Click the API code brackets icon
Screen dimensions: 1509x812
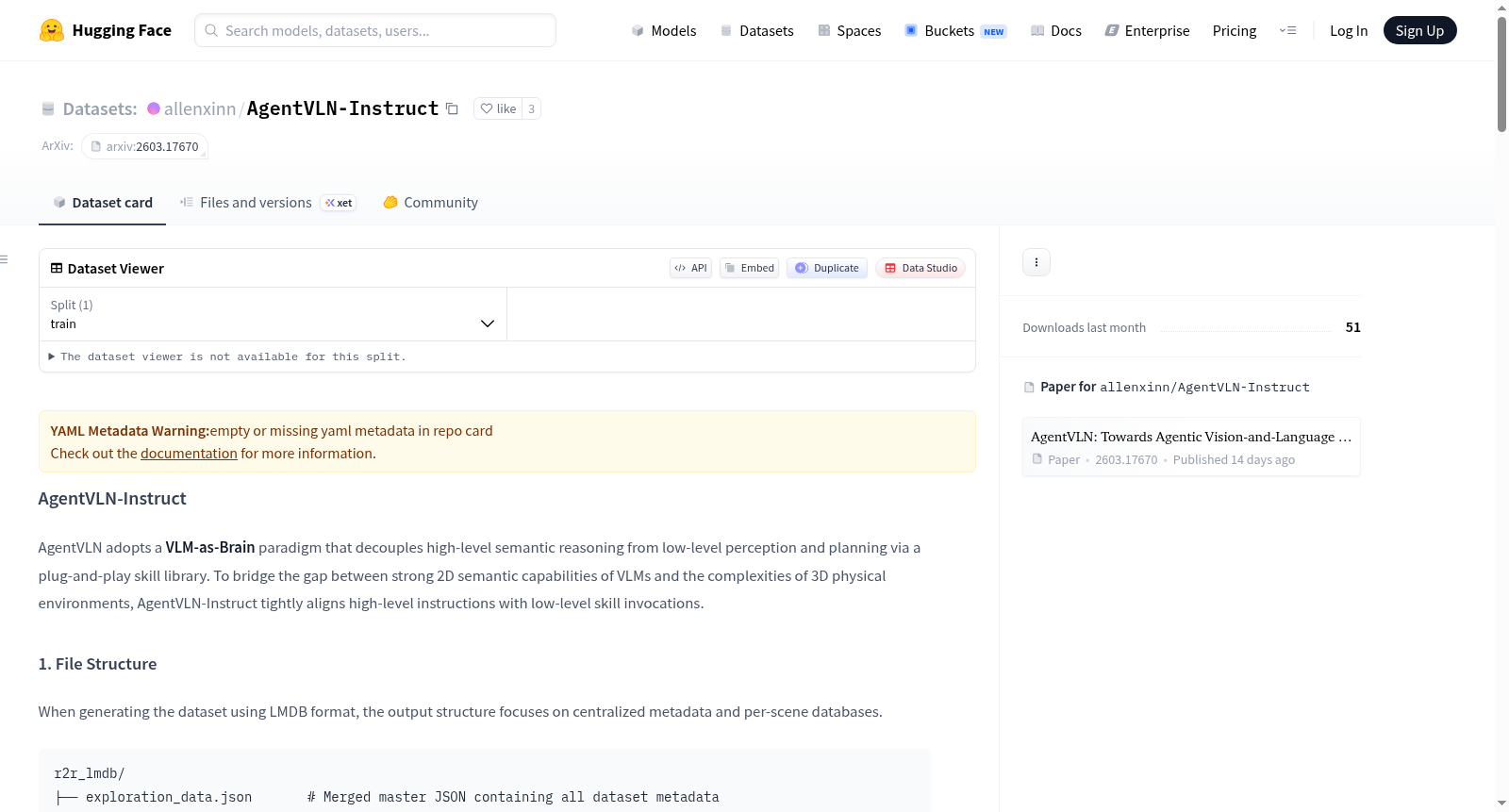coord(680,268)
